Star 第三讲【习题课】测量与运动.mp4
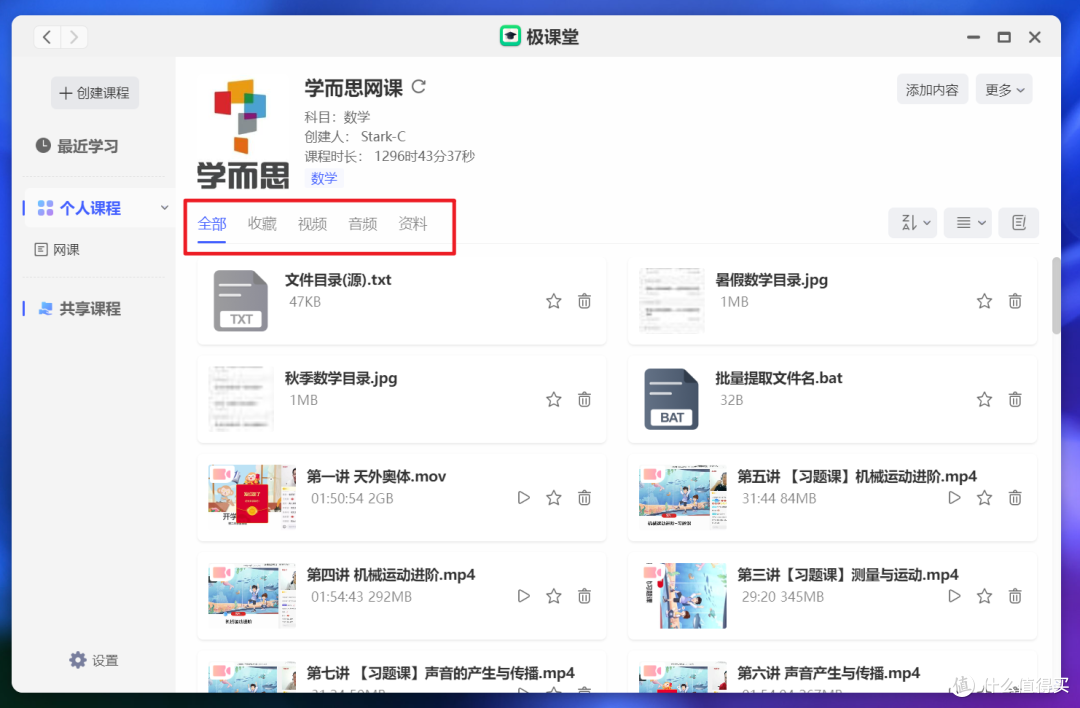 [984, 596]
